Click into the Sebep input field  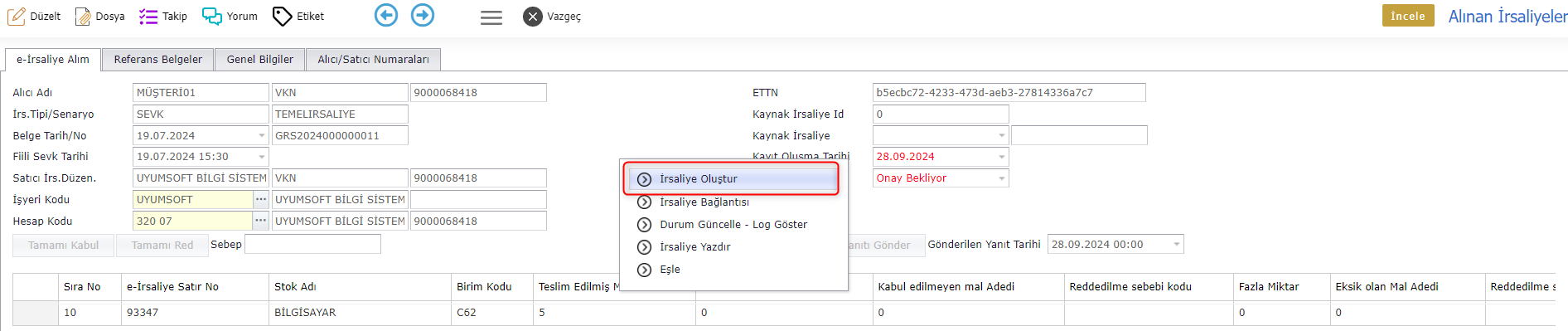[312, 244]
